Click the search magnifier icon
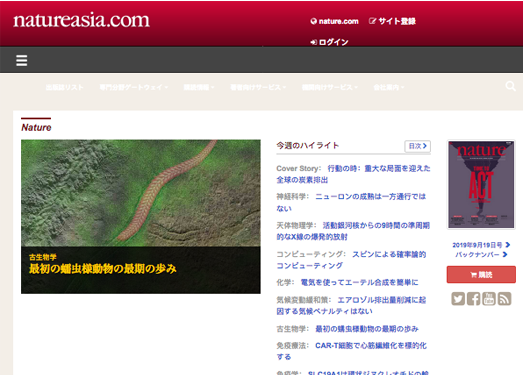 (510, 86)
